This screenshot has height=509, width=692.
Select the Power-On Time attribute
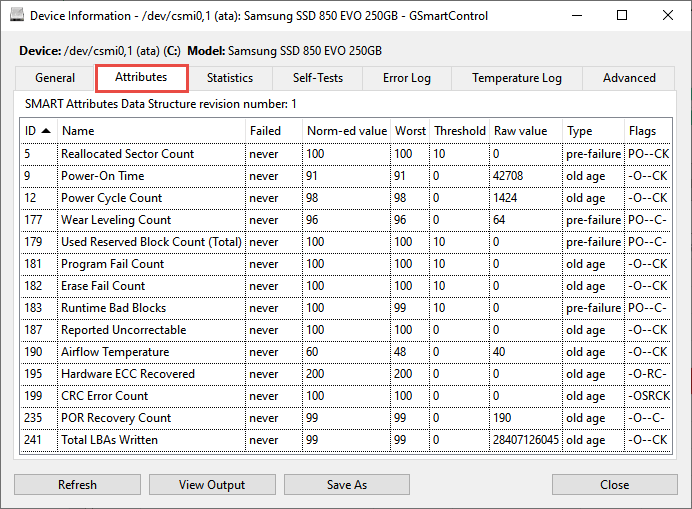pyautogui.click(x=346, y=176)
